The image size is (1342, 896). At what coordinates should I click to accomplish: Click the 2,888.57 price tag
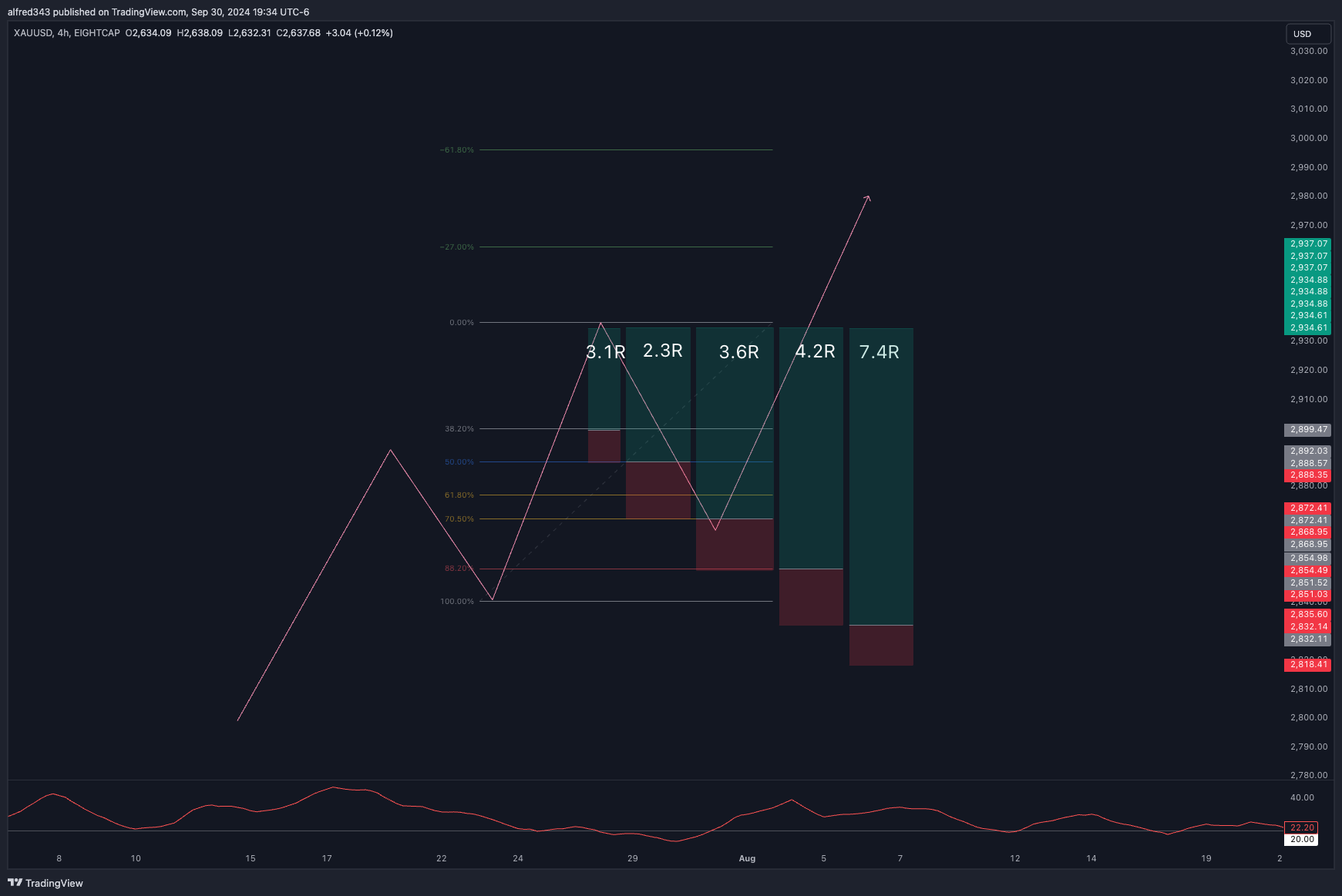(x=1307, y=464)
